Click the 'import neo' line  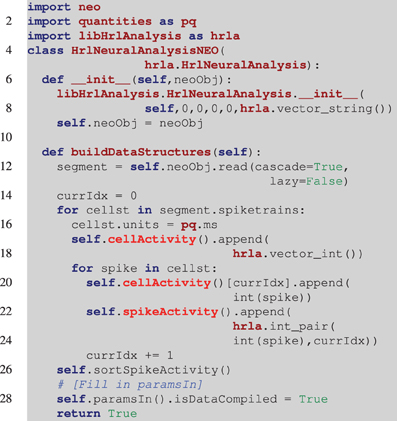[x=64, y=7]
